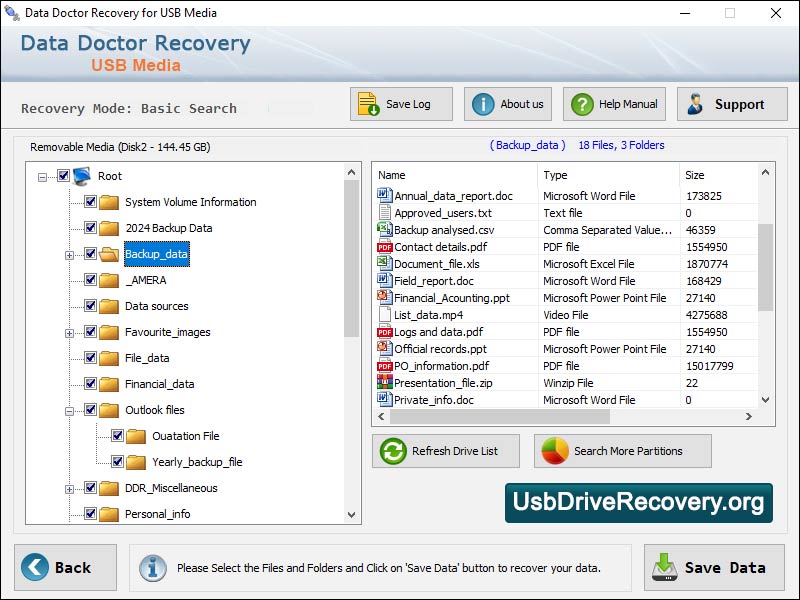Click the Support person icon

point(696,104)
